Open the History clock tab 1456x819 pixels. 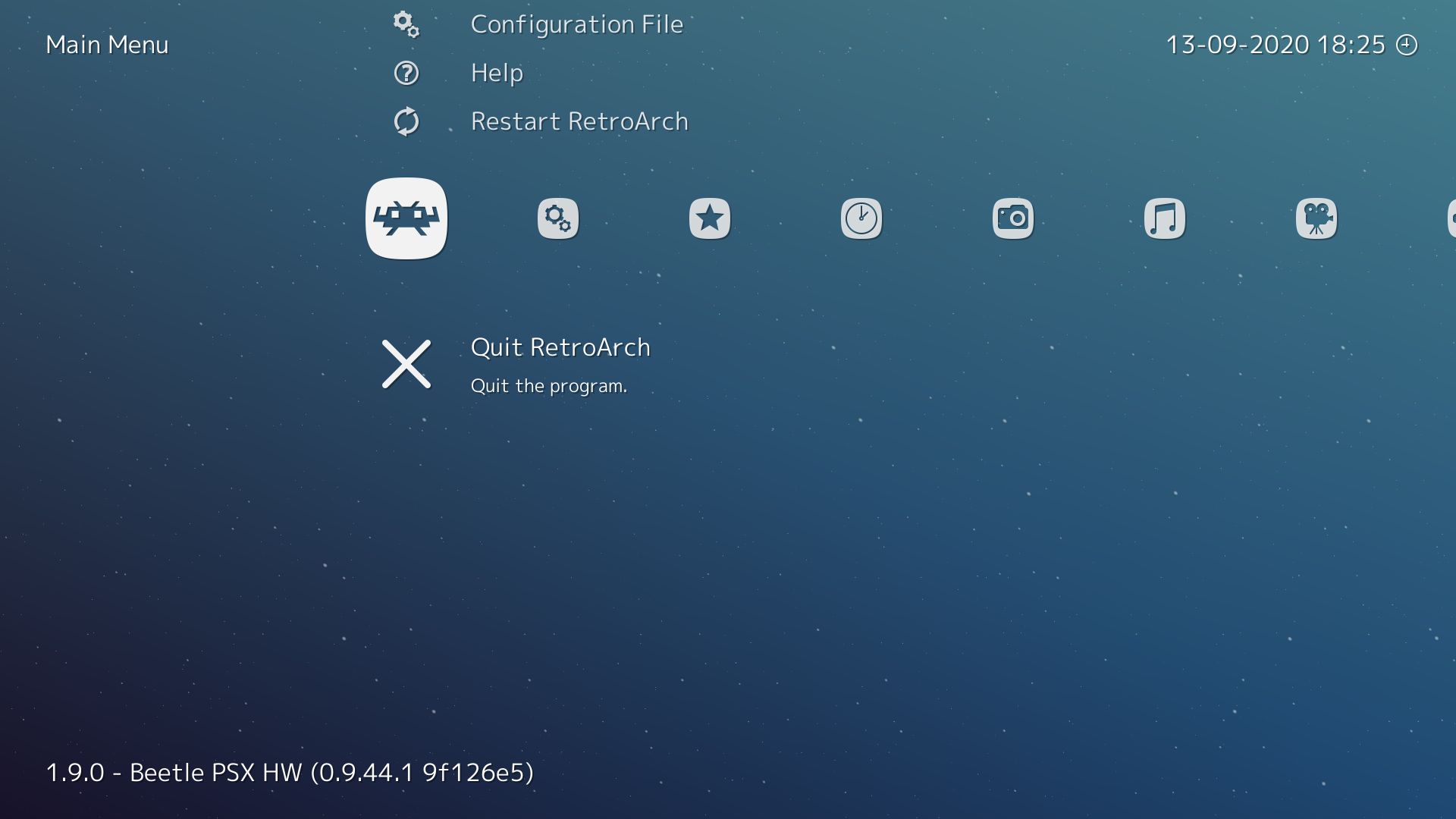[x=861, y=218]
